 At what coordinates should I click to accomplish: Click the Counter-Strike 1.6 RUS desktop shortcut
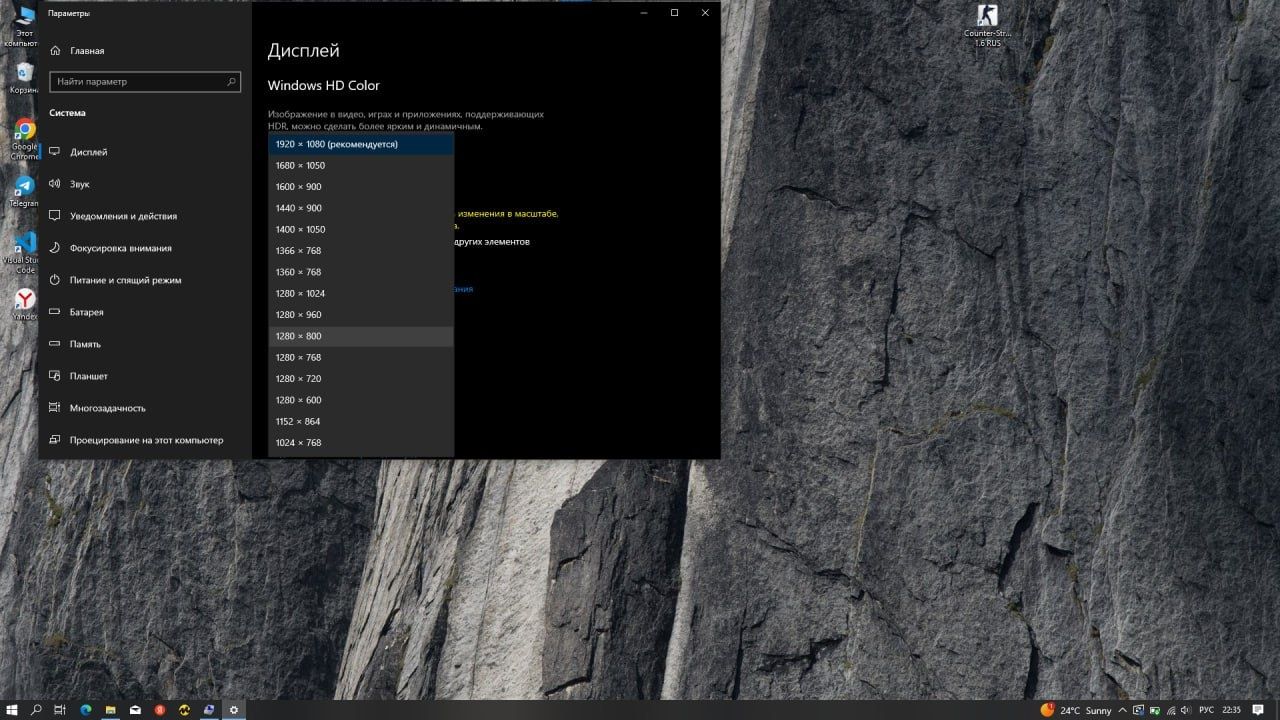click(987, 25)
